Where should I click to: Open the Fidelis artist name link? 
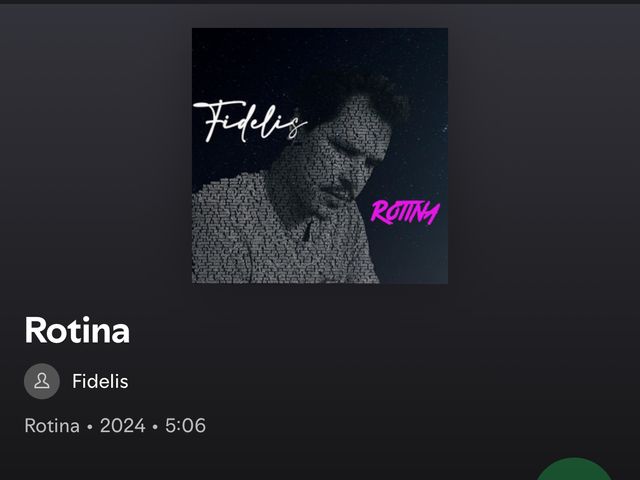click(100, 381)
